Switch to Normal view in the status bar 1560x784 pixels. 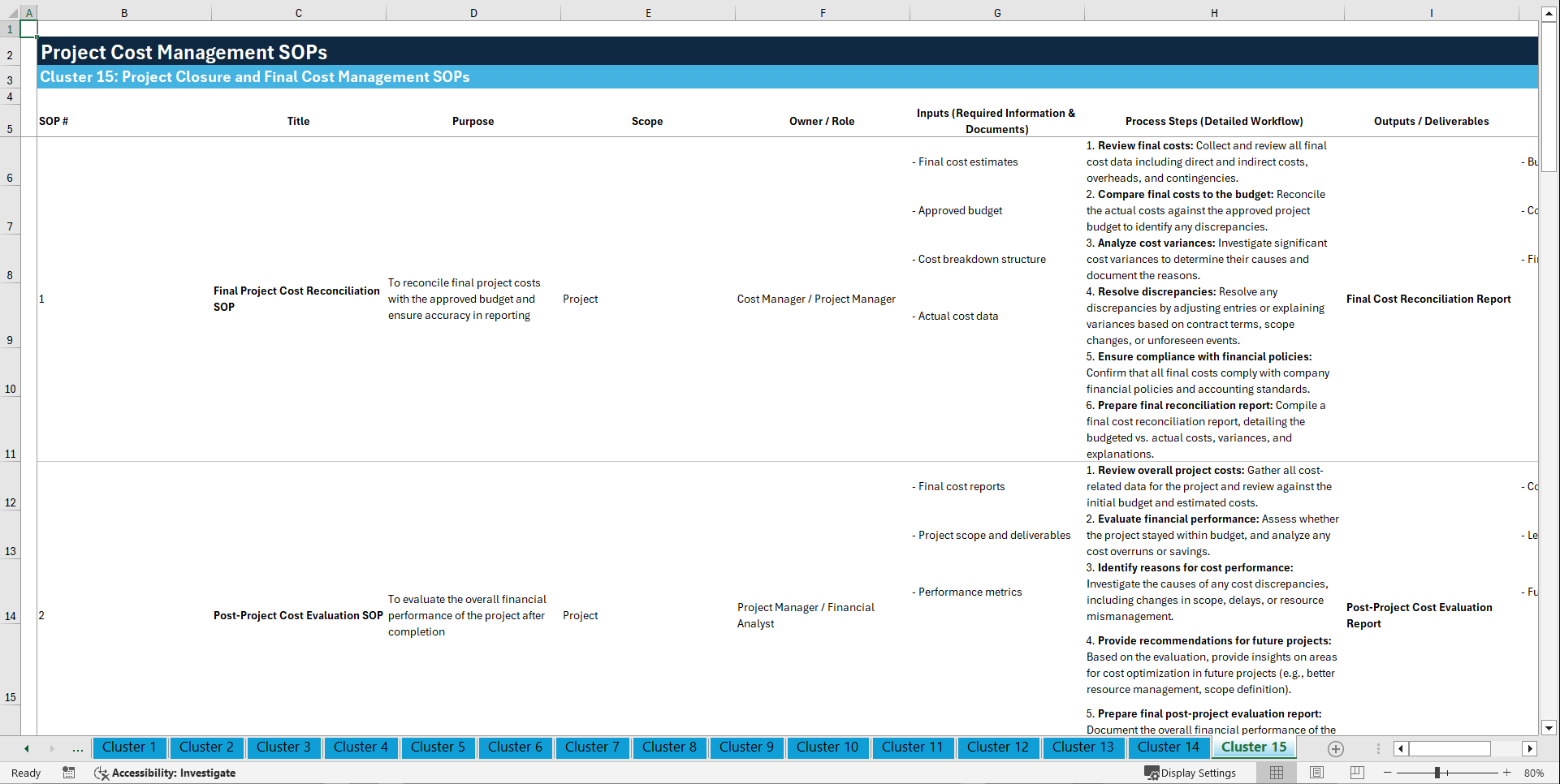tap(1277, 773)
